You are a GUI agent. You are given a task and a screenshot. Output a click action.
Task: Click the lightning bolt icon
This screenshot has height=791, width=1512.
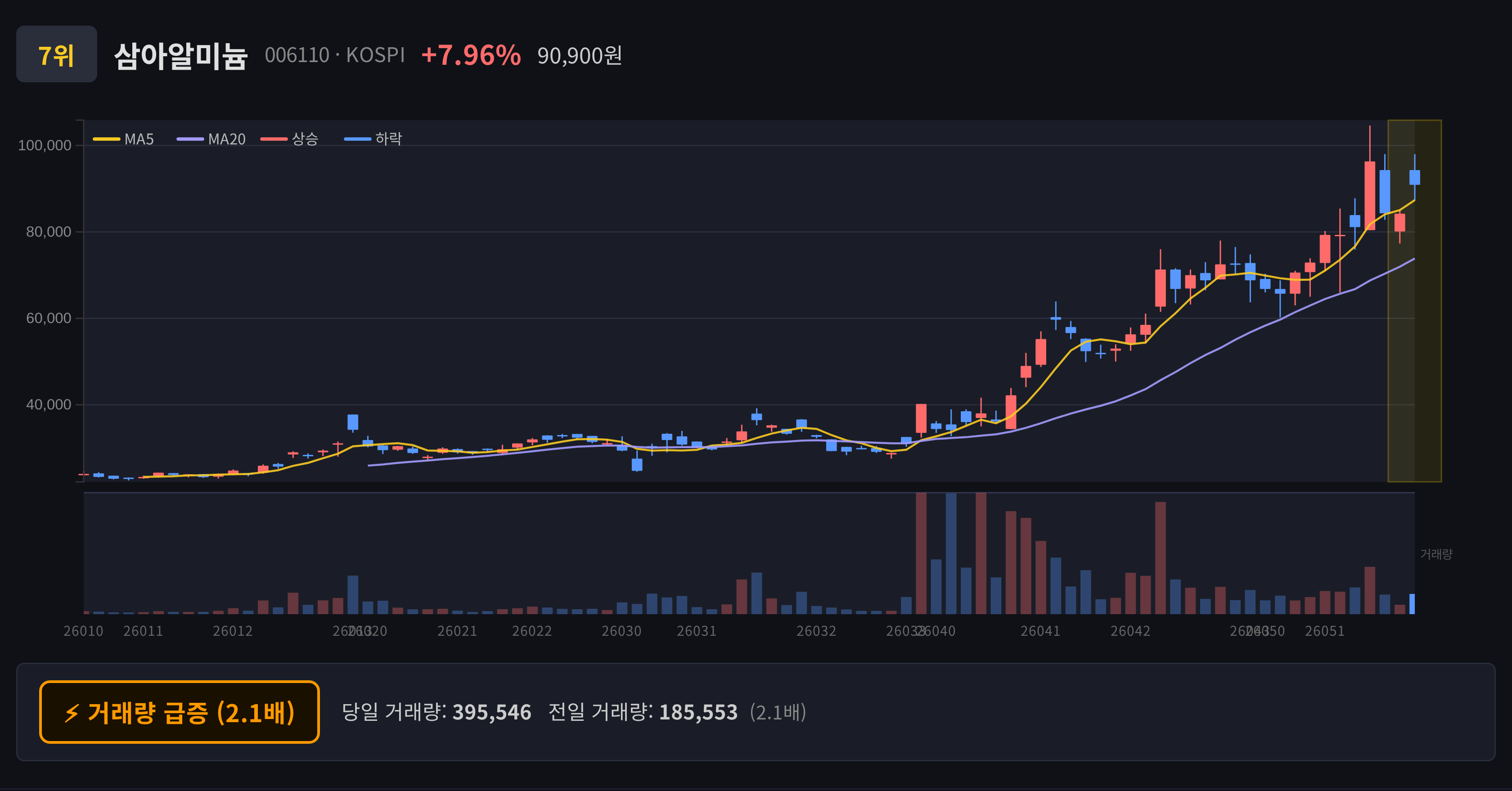72,713
